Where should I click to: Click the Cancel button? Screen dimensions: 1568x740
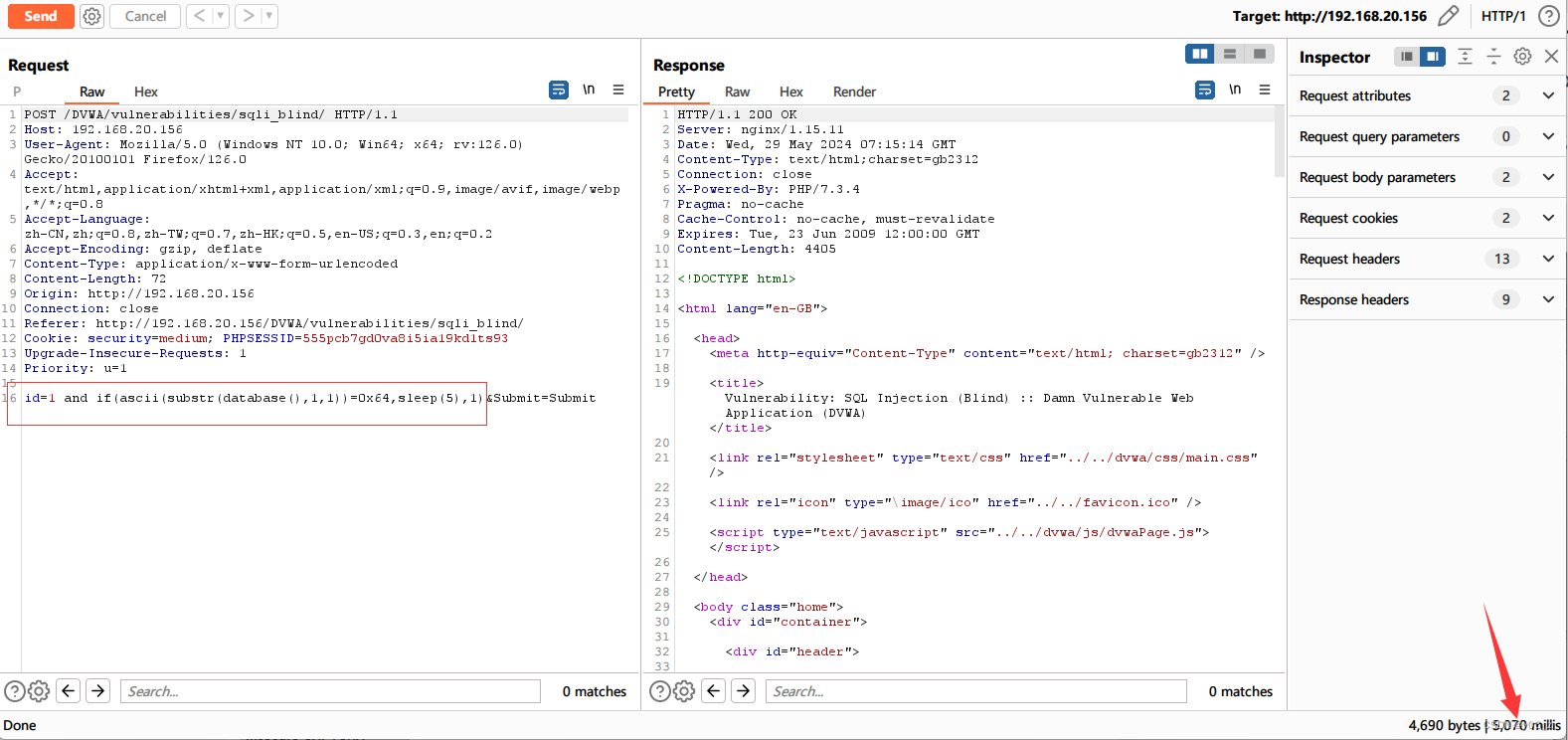[145, 16]
